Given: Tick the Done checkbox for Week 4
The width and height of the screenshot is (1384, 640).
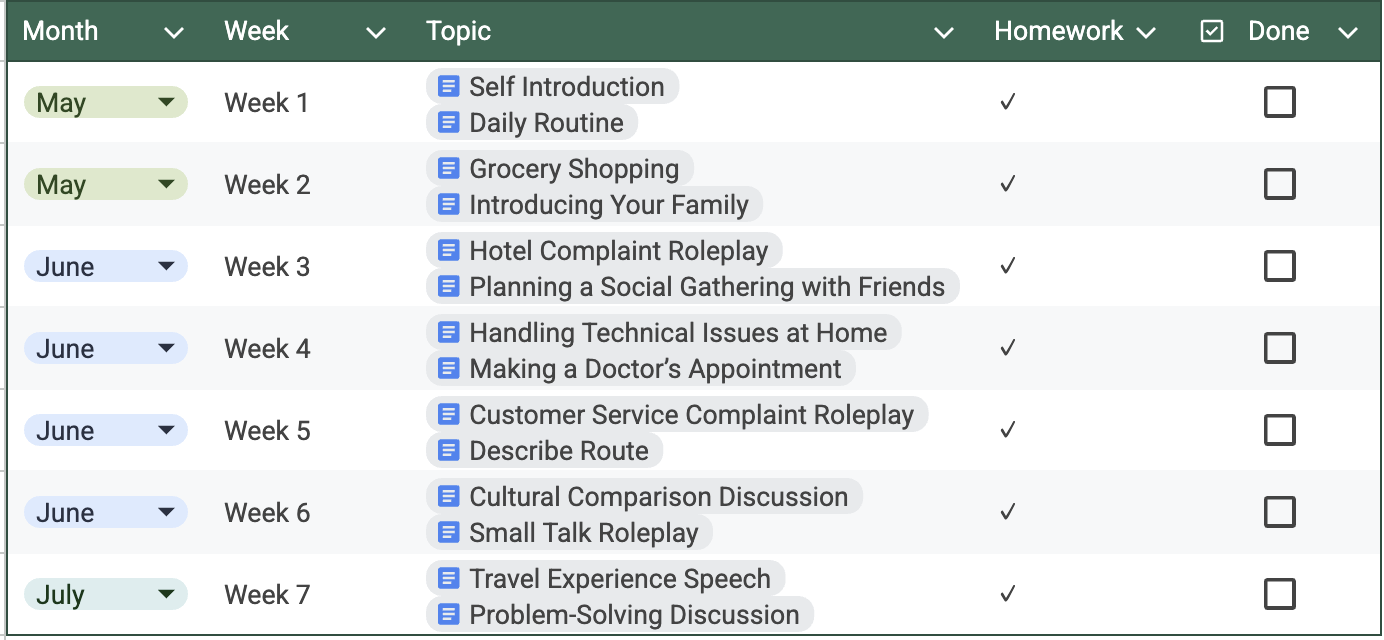Looking at the screenshot, I should point(1280,348).
